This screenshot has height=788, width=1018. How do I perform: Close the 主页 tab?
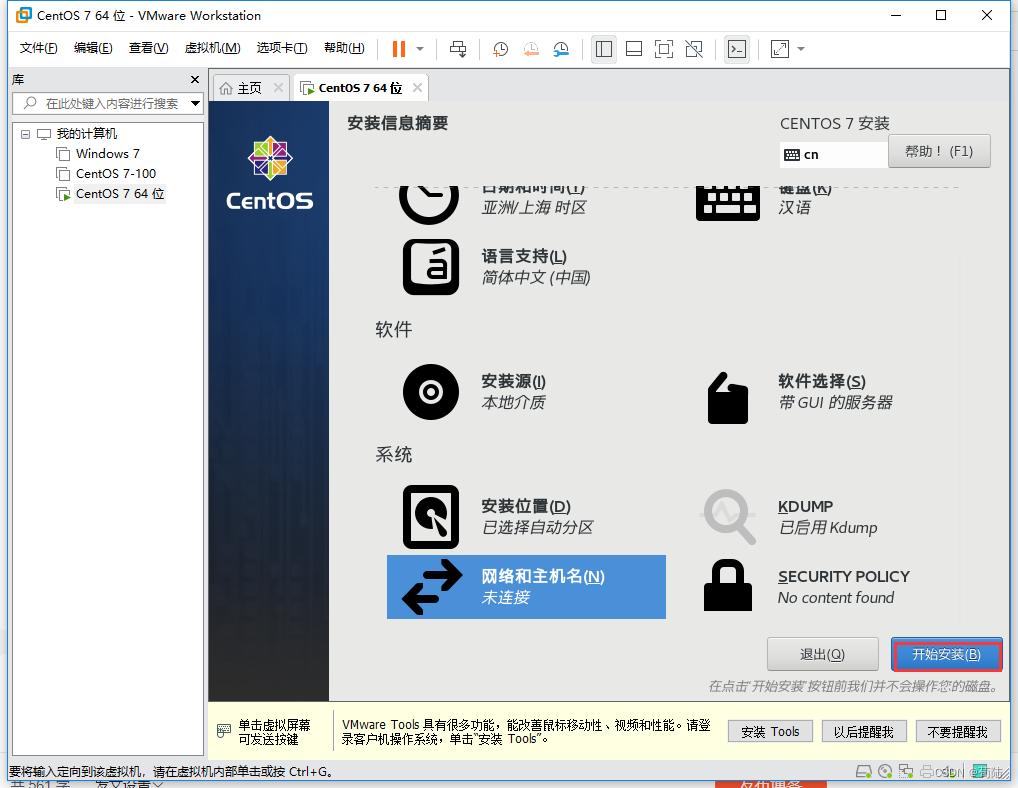(278, 88)
